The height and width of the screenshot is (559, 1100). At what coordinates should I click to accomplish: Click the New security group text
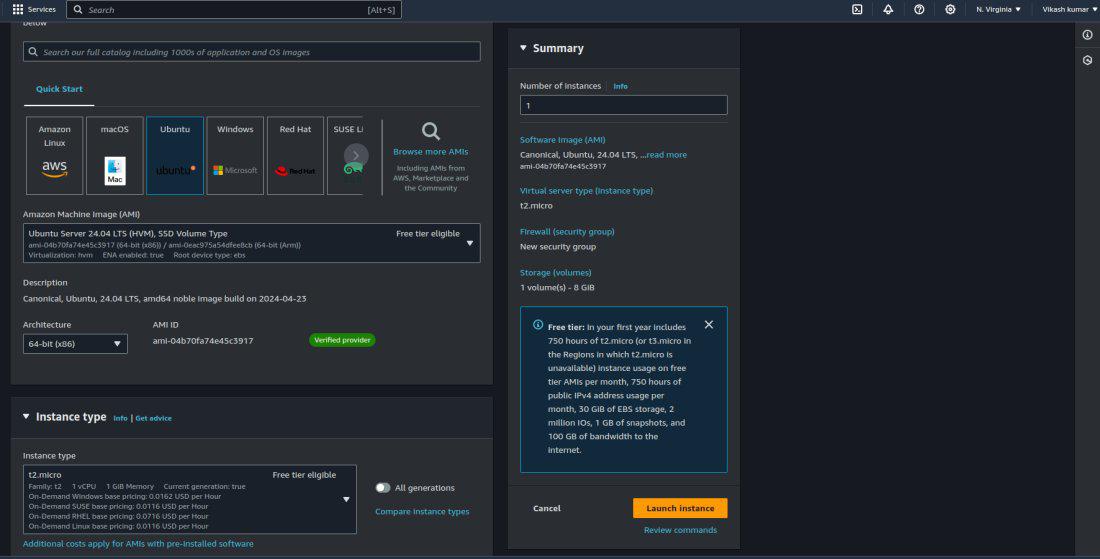click(x=558, y=247)
